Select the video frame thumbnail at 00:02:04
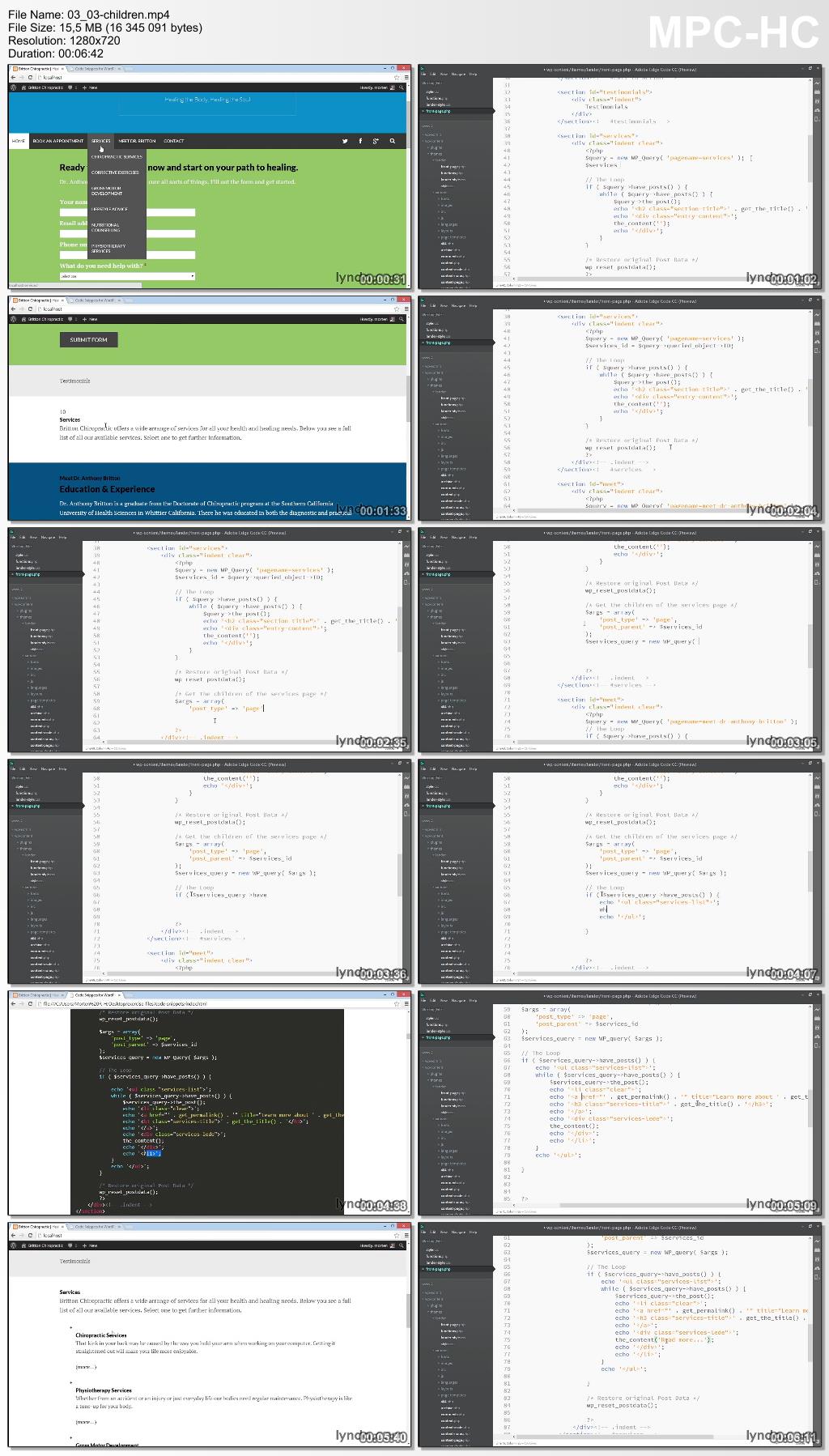The width and height of the screenshot is (829, 1456). (619, 407)
